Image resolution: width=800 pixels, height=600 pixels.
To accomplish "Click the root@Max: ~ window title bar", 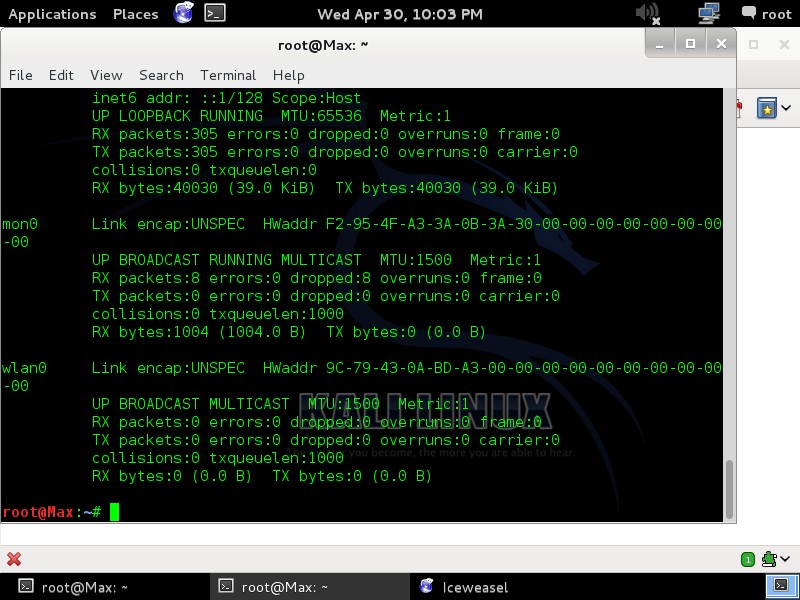I will point(323,45).
